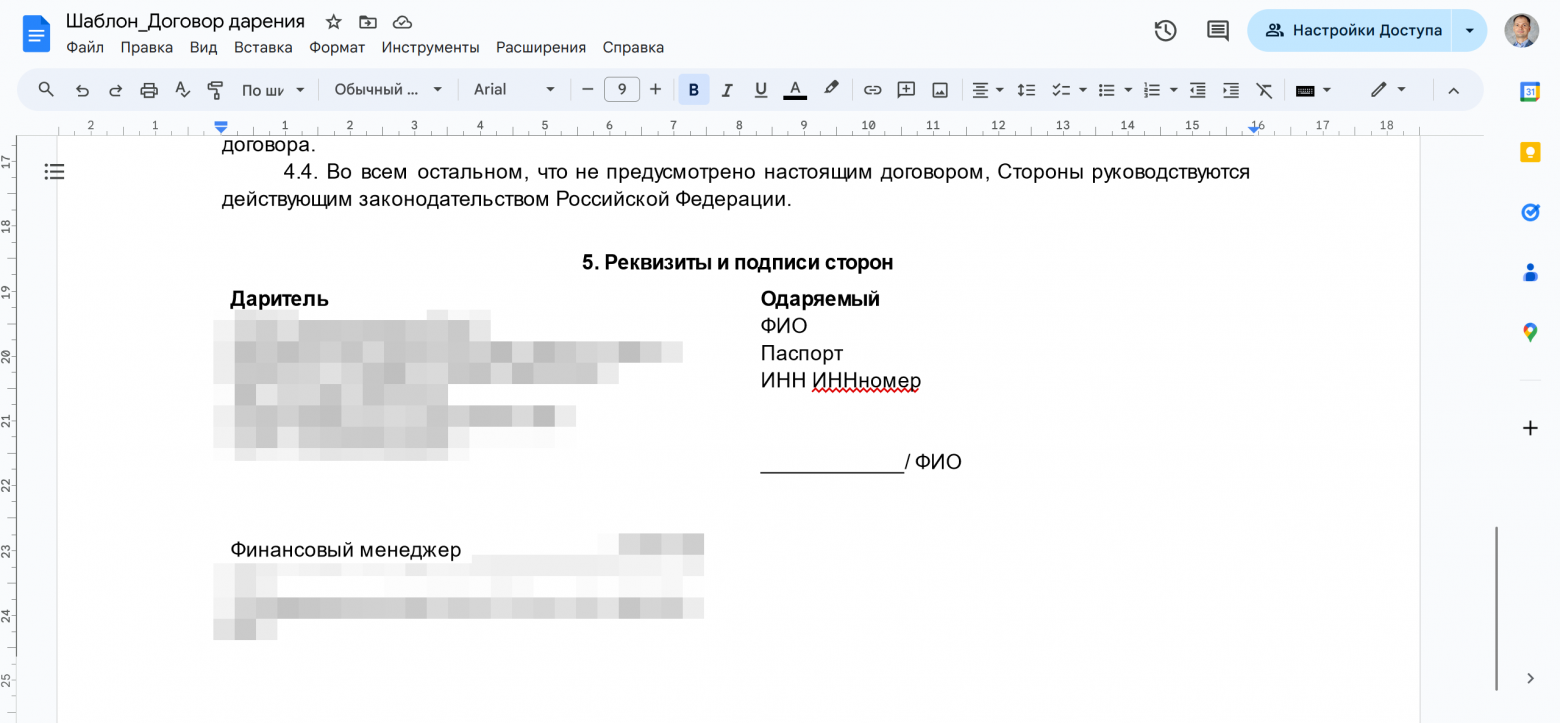The height and width of the screenshot is (723, 1560).
Task: Activate the paint format roller
Action: [x=215, y=90]
